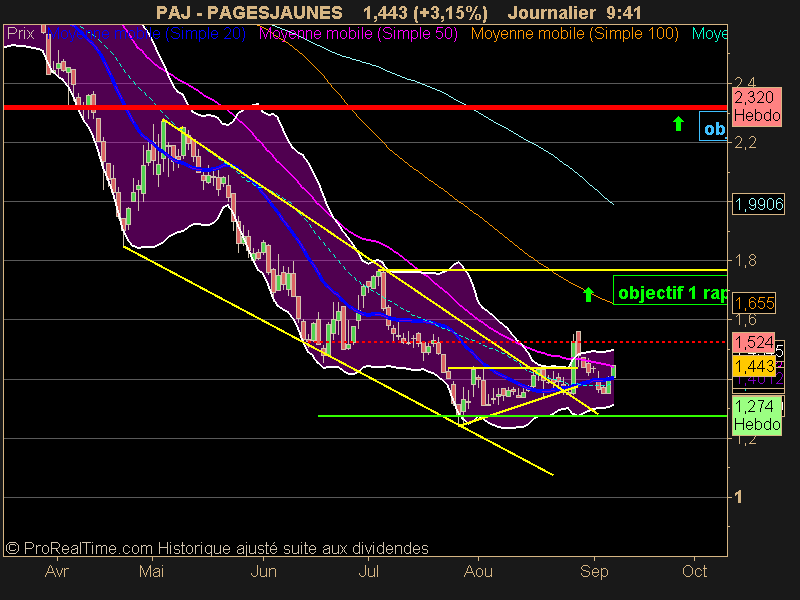Click the 2,320 Hebdo price label

click(757, 106)
